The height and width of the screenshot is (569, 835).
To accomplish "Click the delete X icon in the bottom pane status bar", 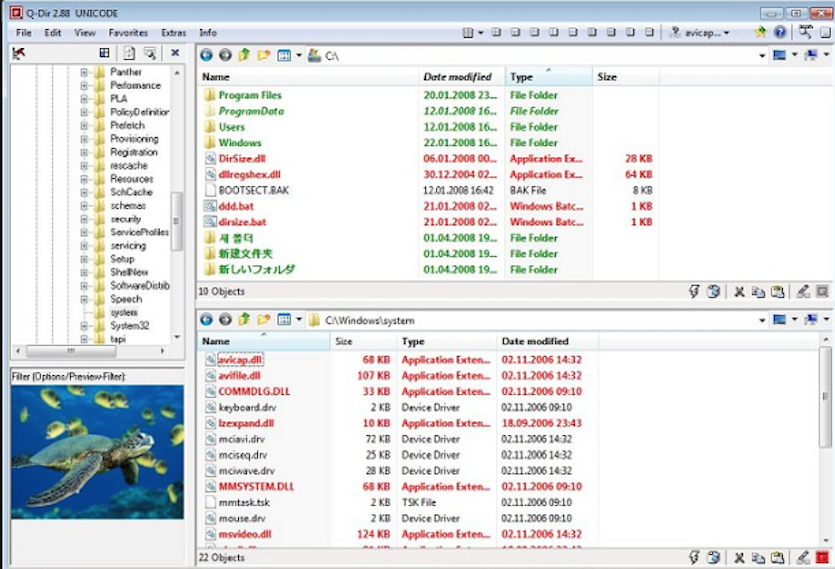I will point(739,557).
